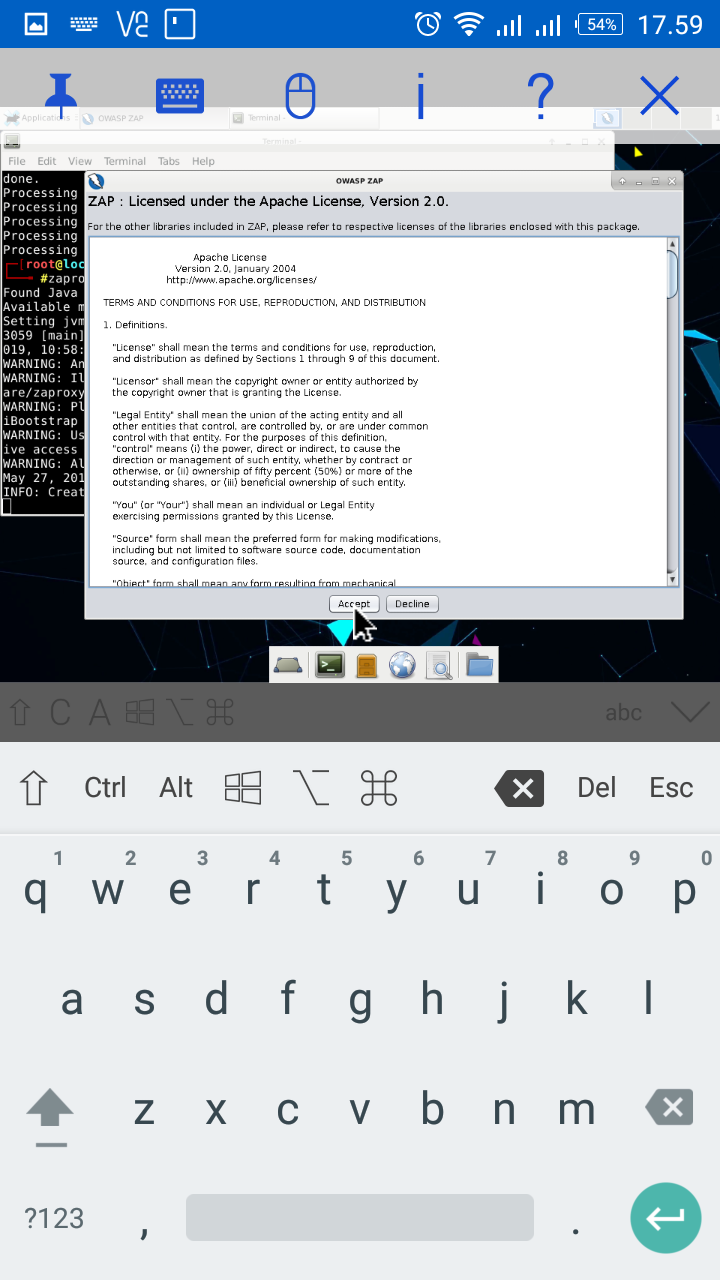The height and width of the screenshot is (1280, 720).
Task: Open the Terminal menu in terminal menubar
Action: [125, 161]
